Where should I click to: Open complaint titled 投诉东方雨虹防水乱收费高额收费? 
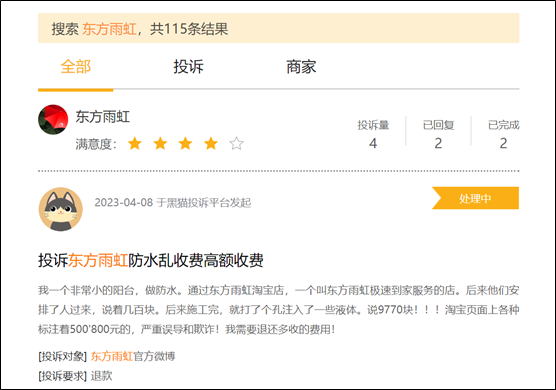pyautogui.click(x=151, y=260)
